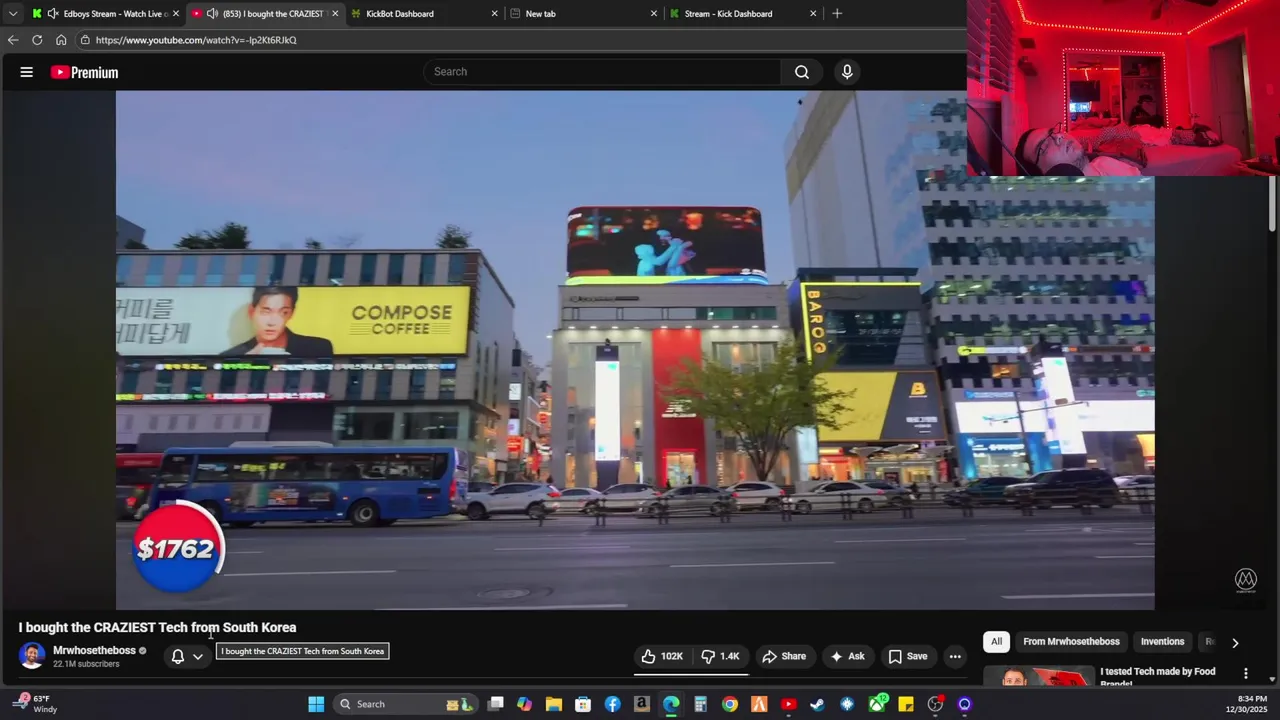Open the purple OBS-like taskbar icon at far right
This screenshot has height=720, width=1280.
click(x=965, y=704)
